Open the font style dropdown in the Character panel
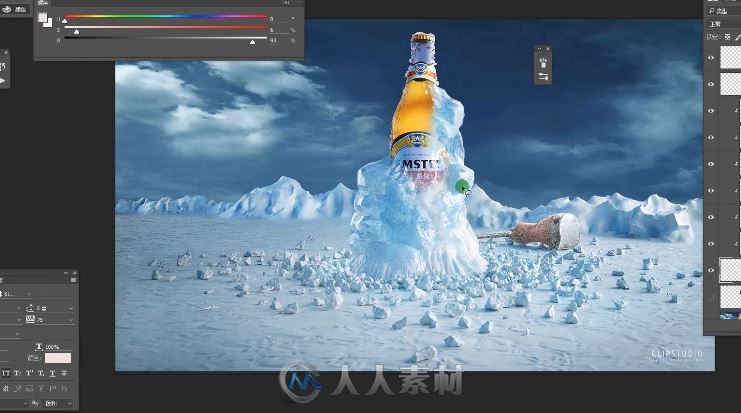Image resolution: width=741 pixels, height=413 pixels. (x=28, y=294)
